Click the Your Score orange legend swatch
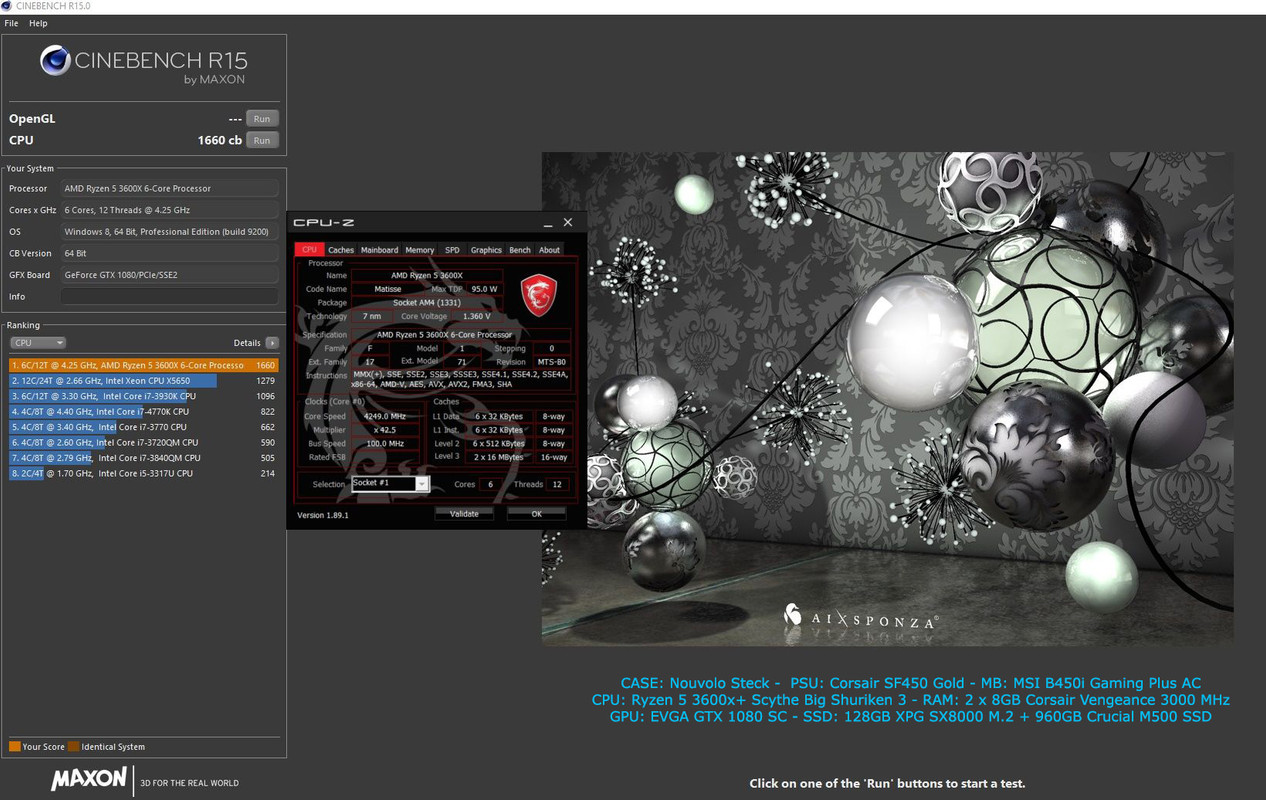 click(x=14, y=747)
